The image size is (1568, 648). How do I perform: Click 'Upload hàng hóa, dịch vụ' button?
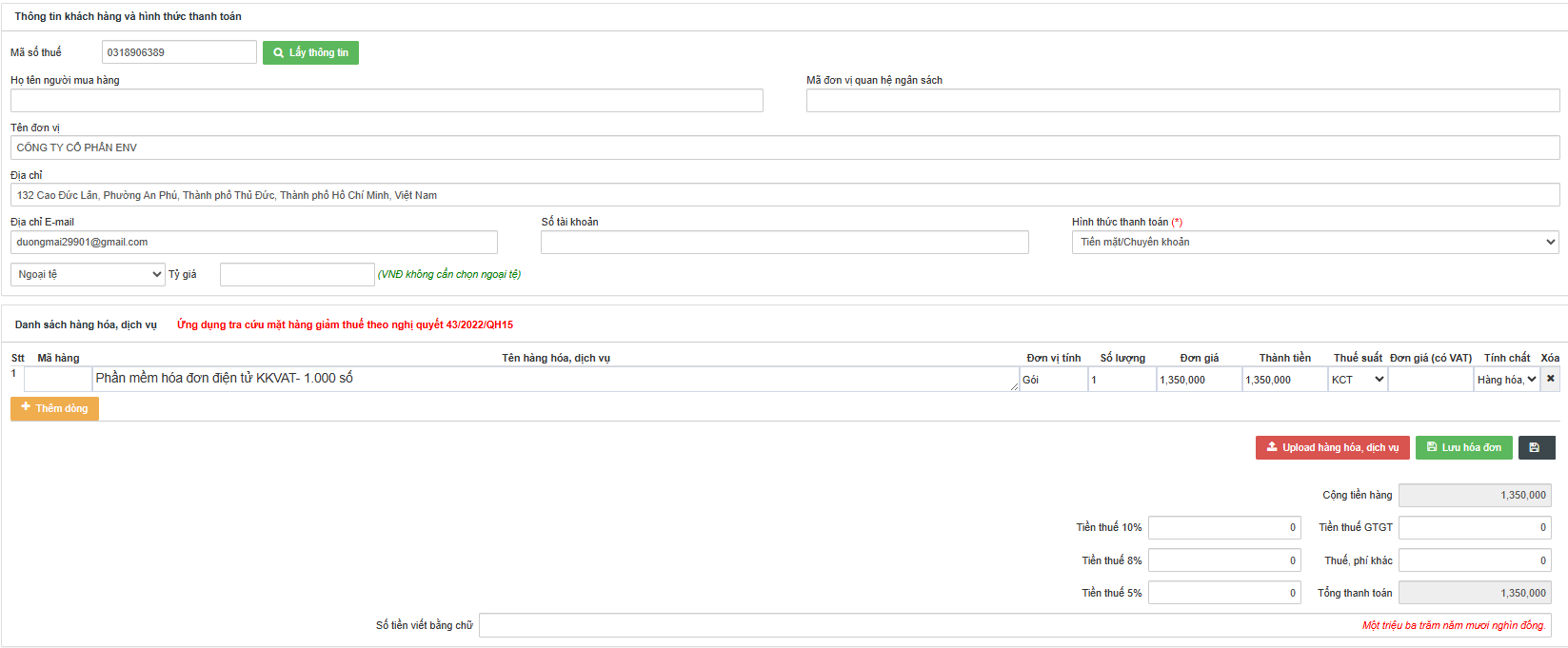point(1332,447)
